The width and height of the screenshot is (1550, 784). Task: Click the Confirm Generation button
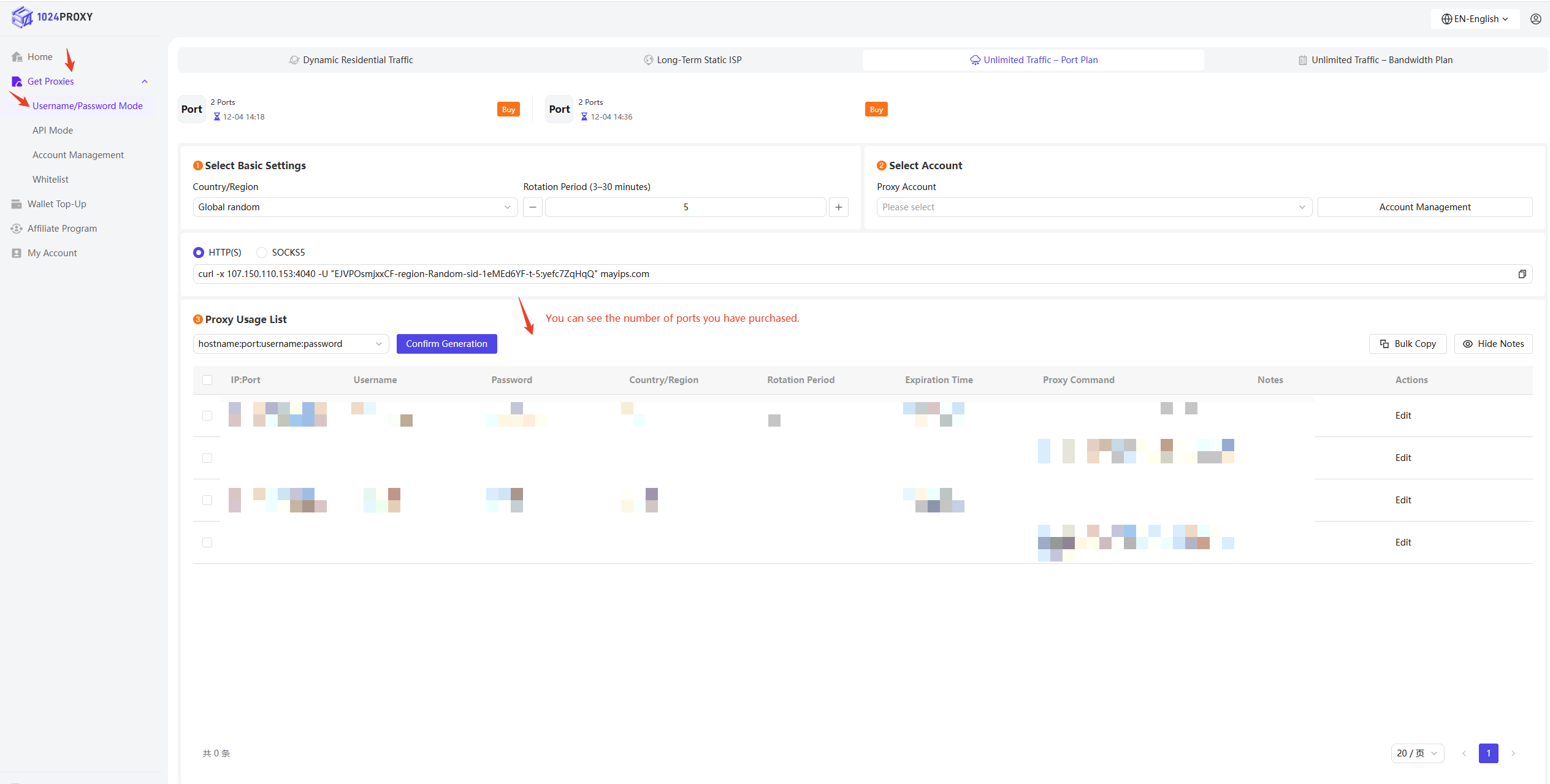click(446, 344)
